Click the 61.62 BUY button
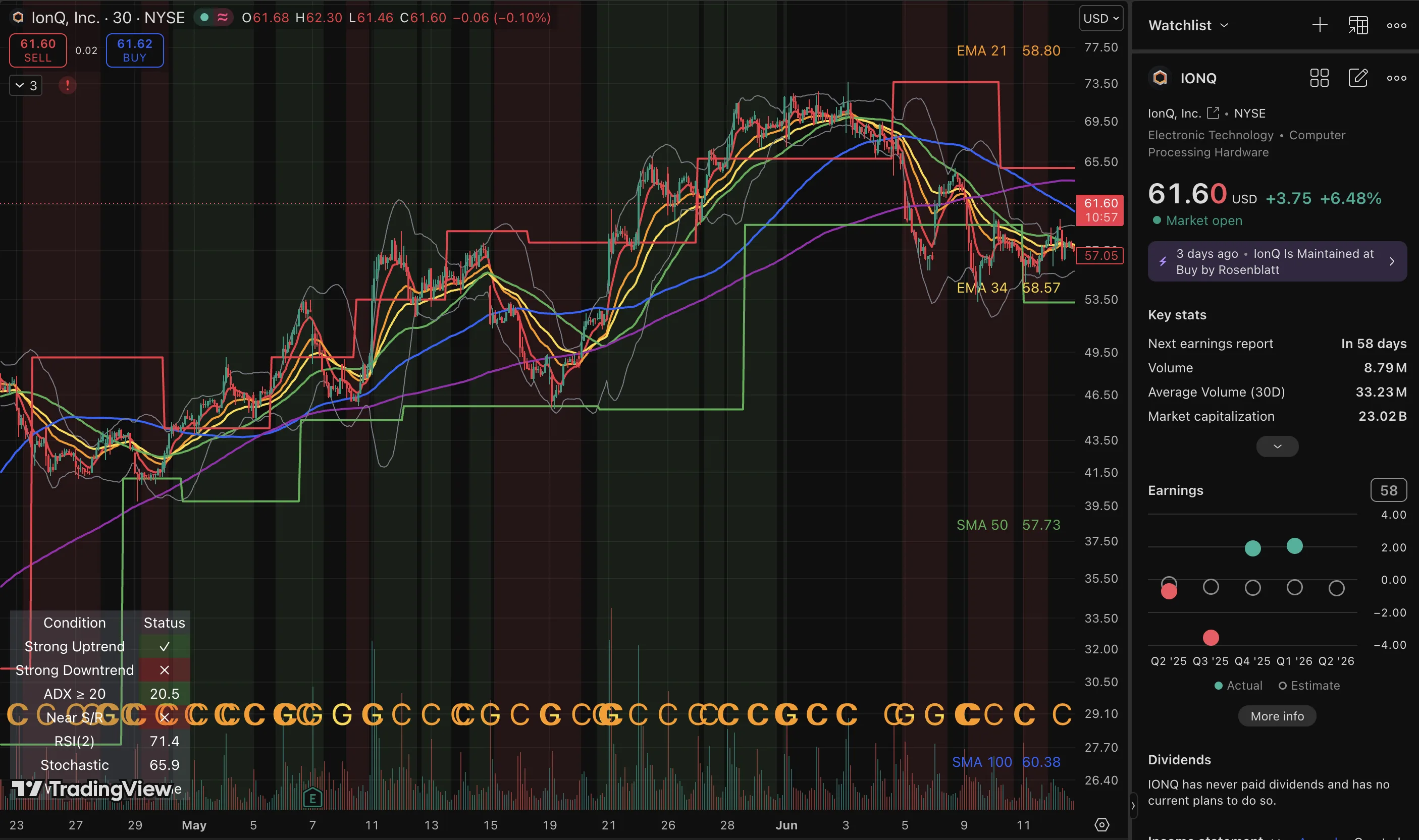 135,50
